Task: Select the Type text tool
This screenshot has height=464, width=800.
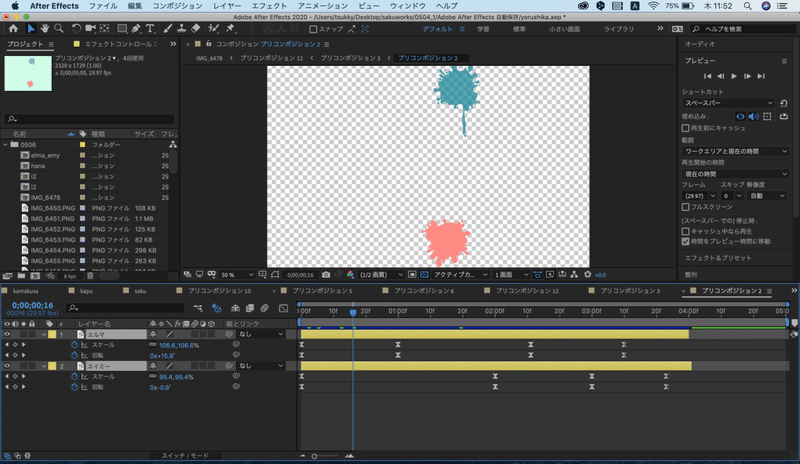Action: [150, 29]
